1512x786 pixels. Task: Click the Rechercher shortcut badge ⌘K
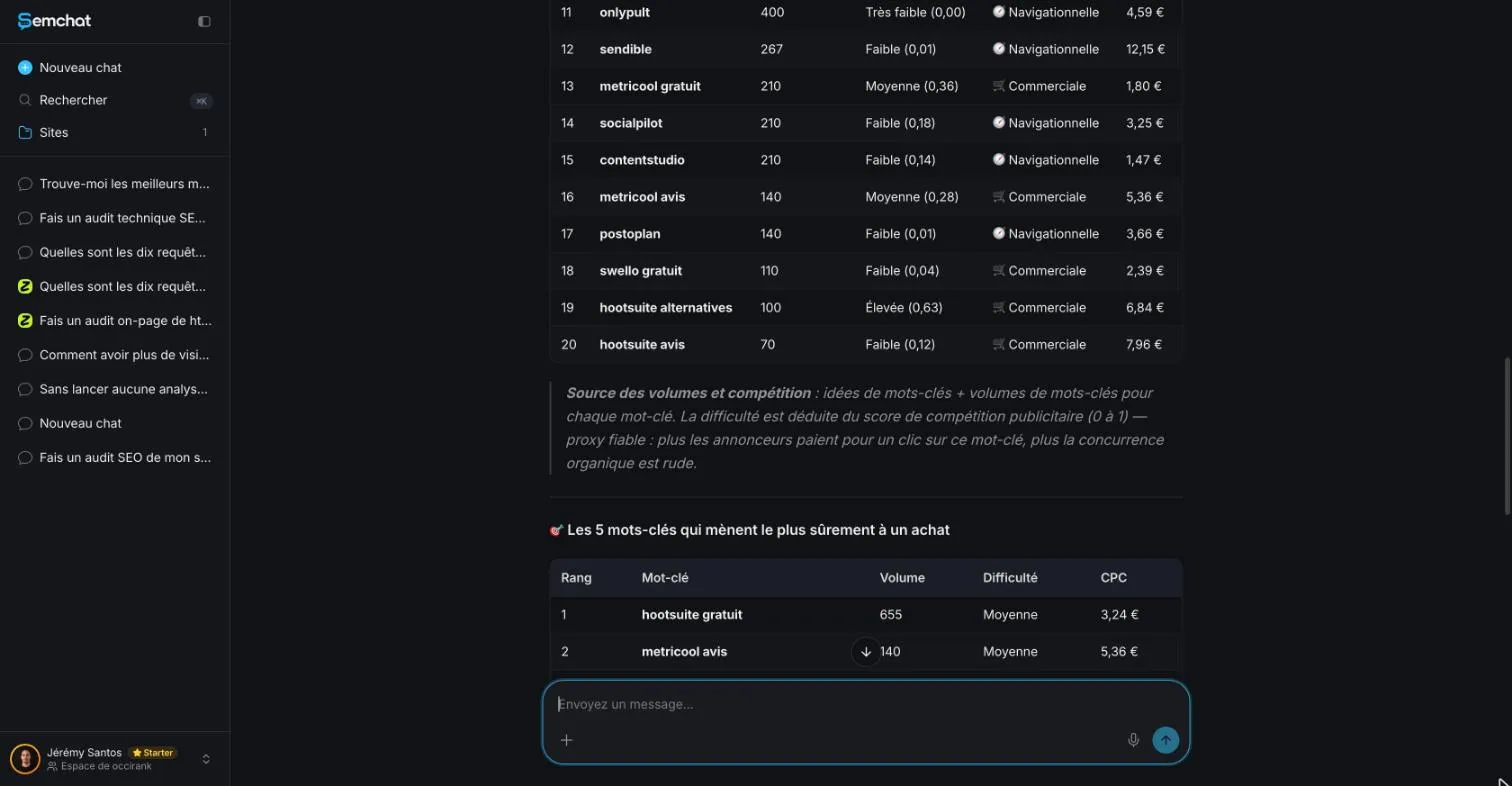[x=201, y=101]
